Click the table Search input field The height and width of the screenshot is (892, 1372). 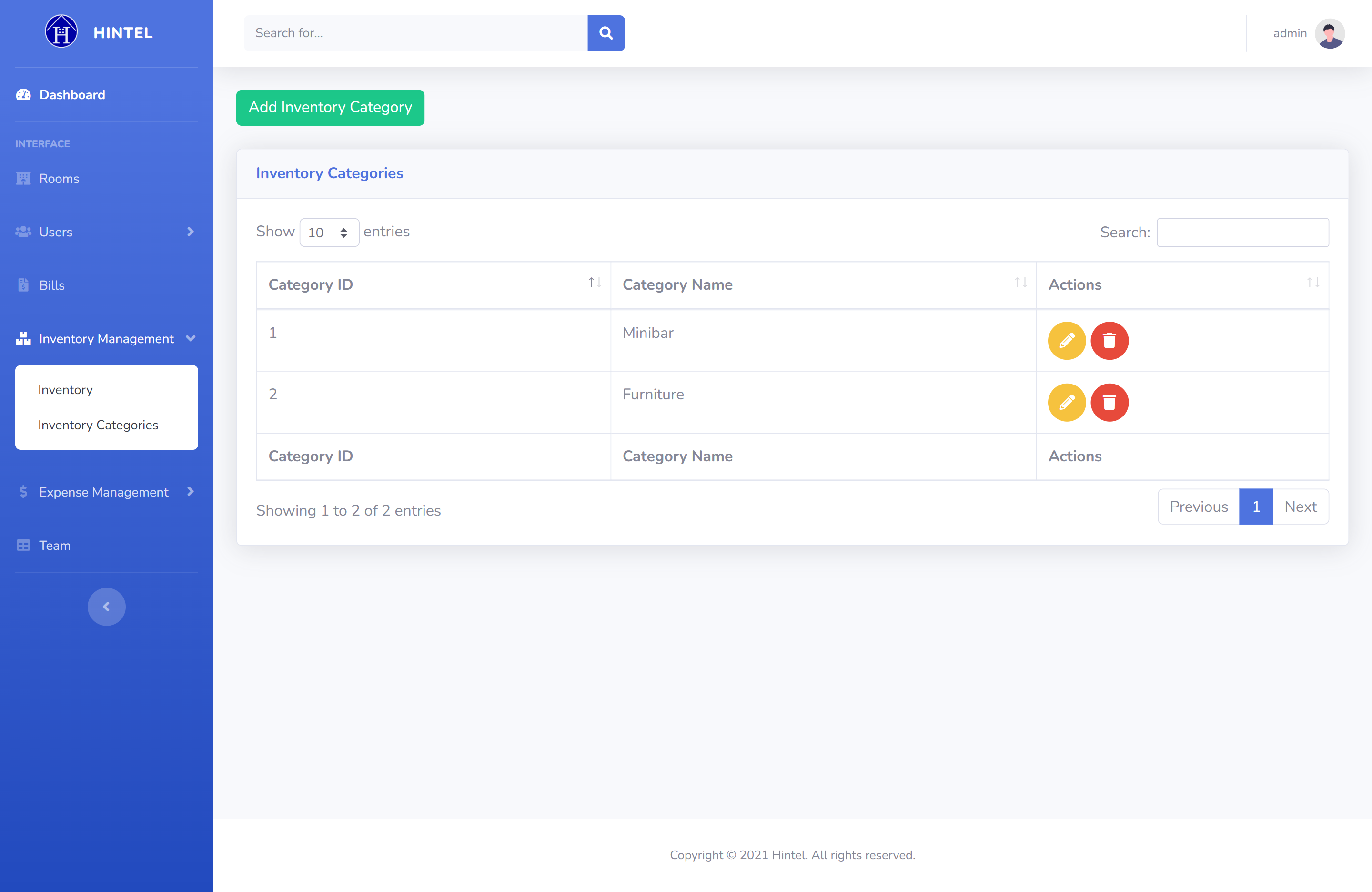tap(1243, 233)
